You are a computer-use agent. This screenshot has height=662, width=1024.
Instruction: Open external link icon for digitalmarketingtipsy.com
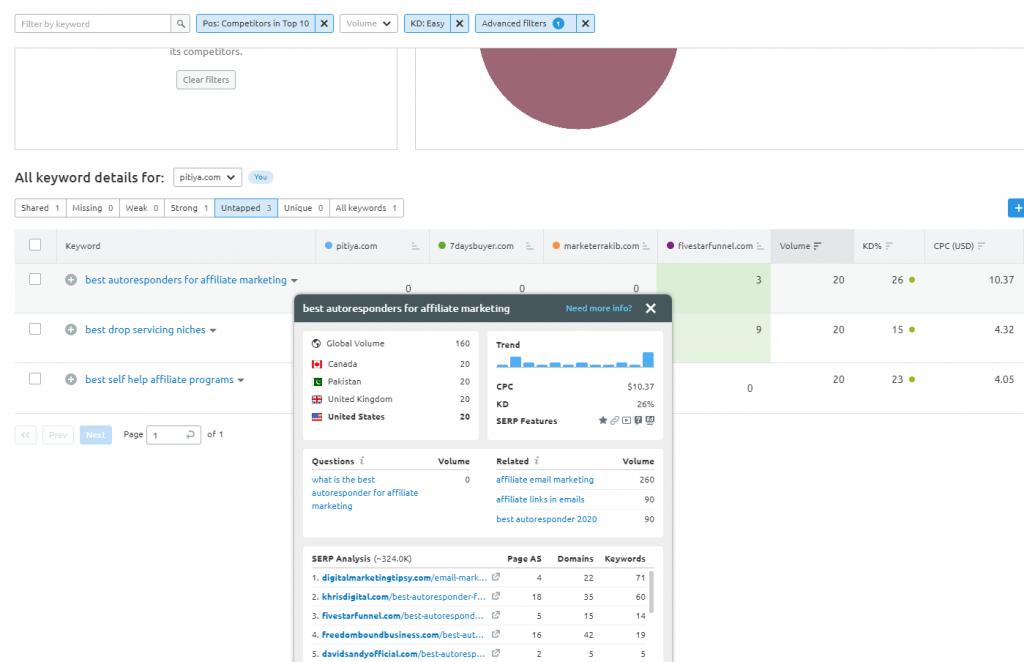[496, 577]
